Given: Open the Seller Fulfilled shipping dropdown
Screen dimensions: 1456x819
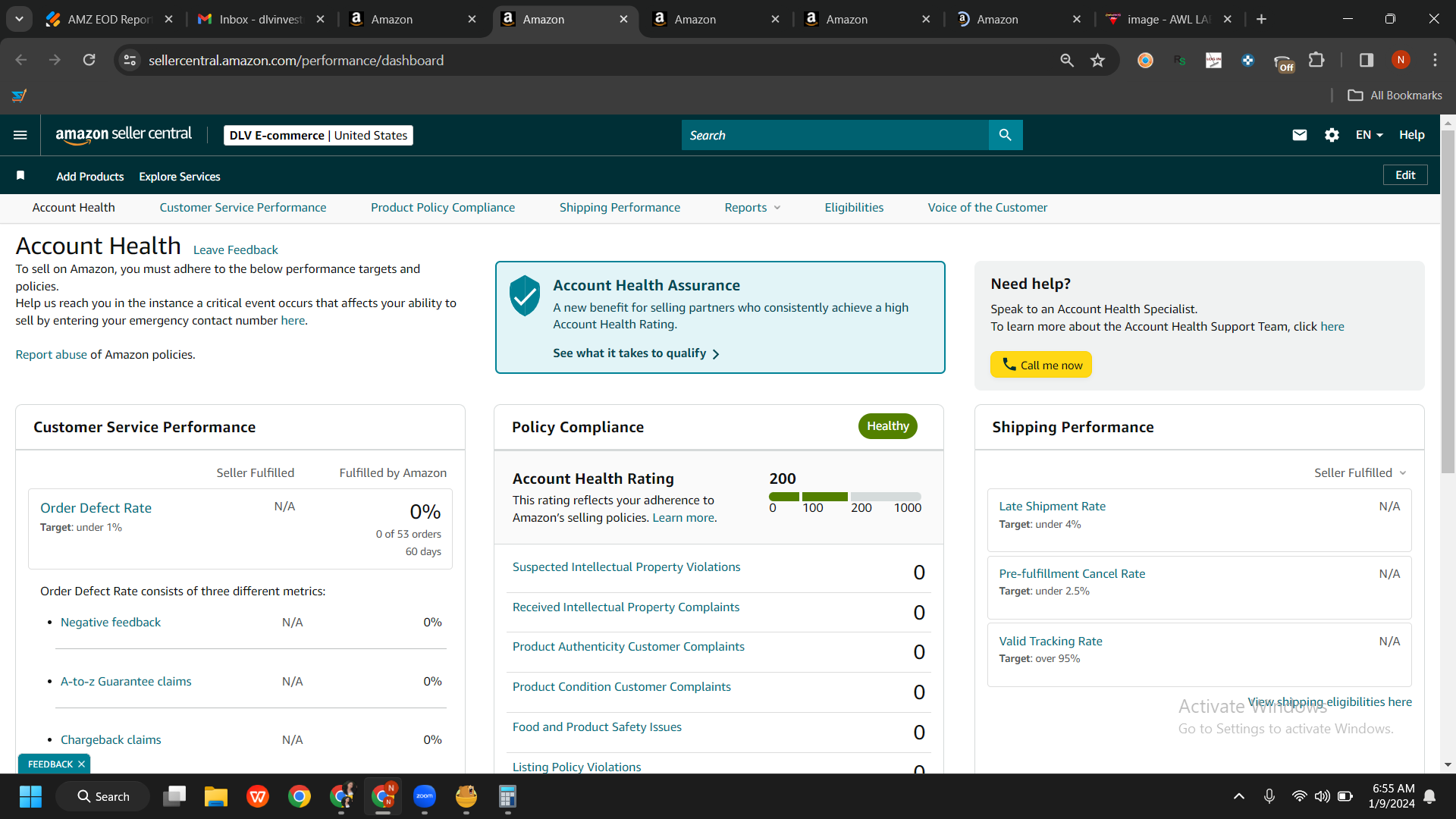Looking at the screenshot, I should (x=1360, y=472).
